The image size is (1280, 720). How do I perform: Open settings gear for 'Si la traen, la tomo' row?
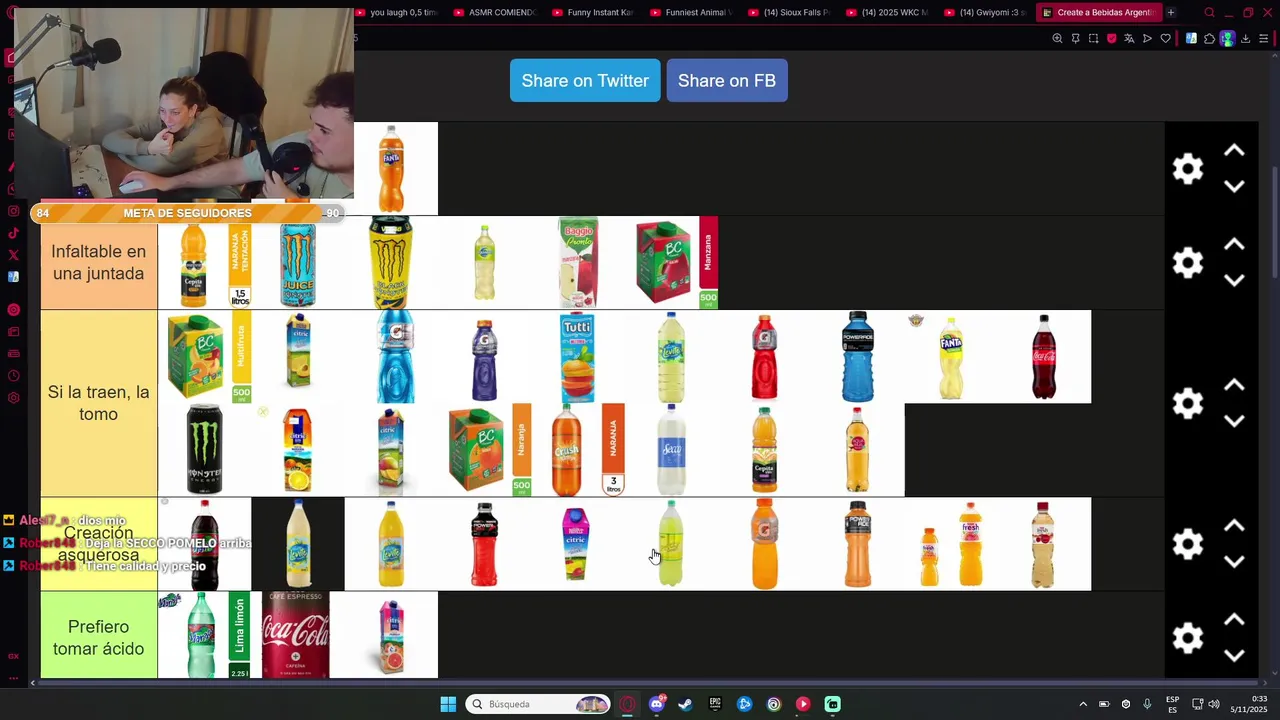click(x=1187, y=404)
